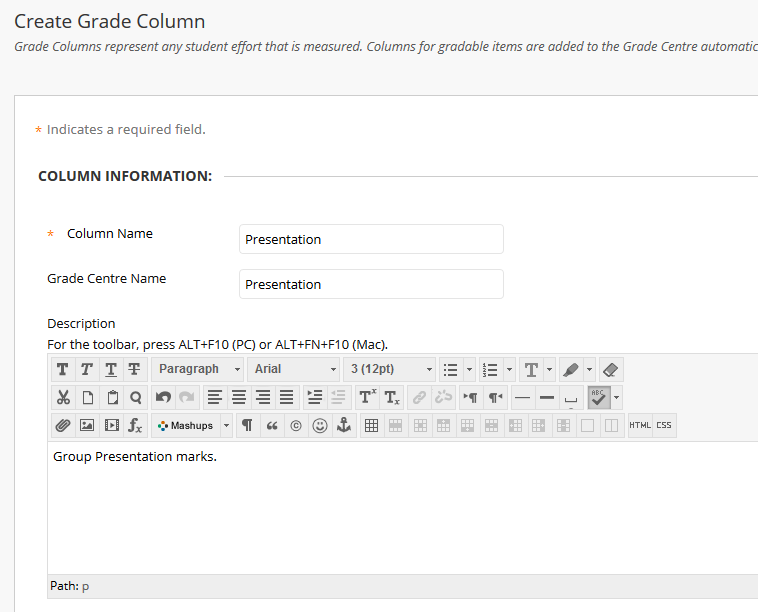Click the anchor icon

(344, 426)
